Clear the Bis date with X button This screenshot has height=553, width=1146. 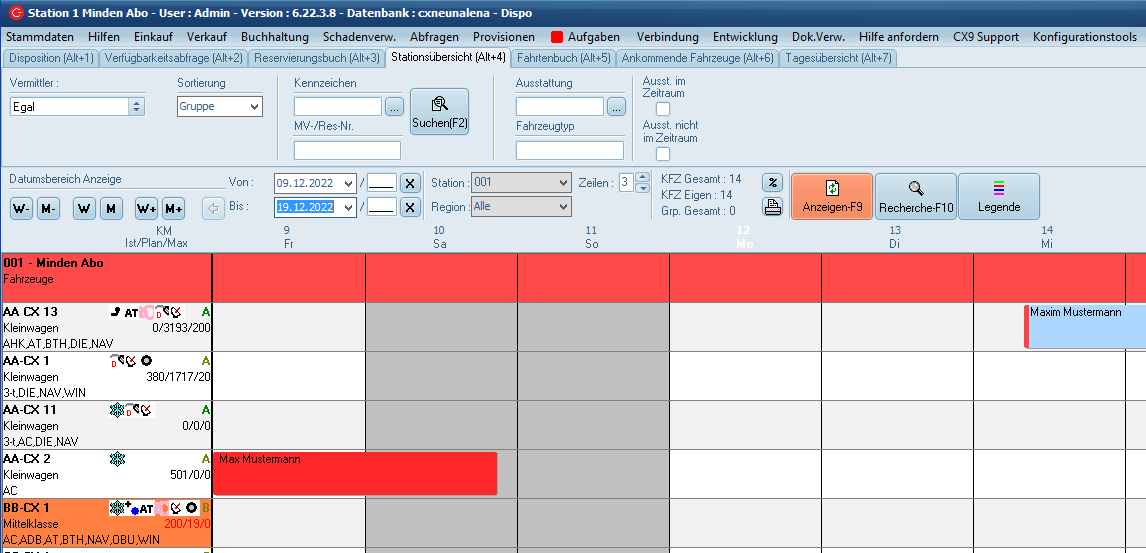pos(409,207)
